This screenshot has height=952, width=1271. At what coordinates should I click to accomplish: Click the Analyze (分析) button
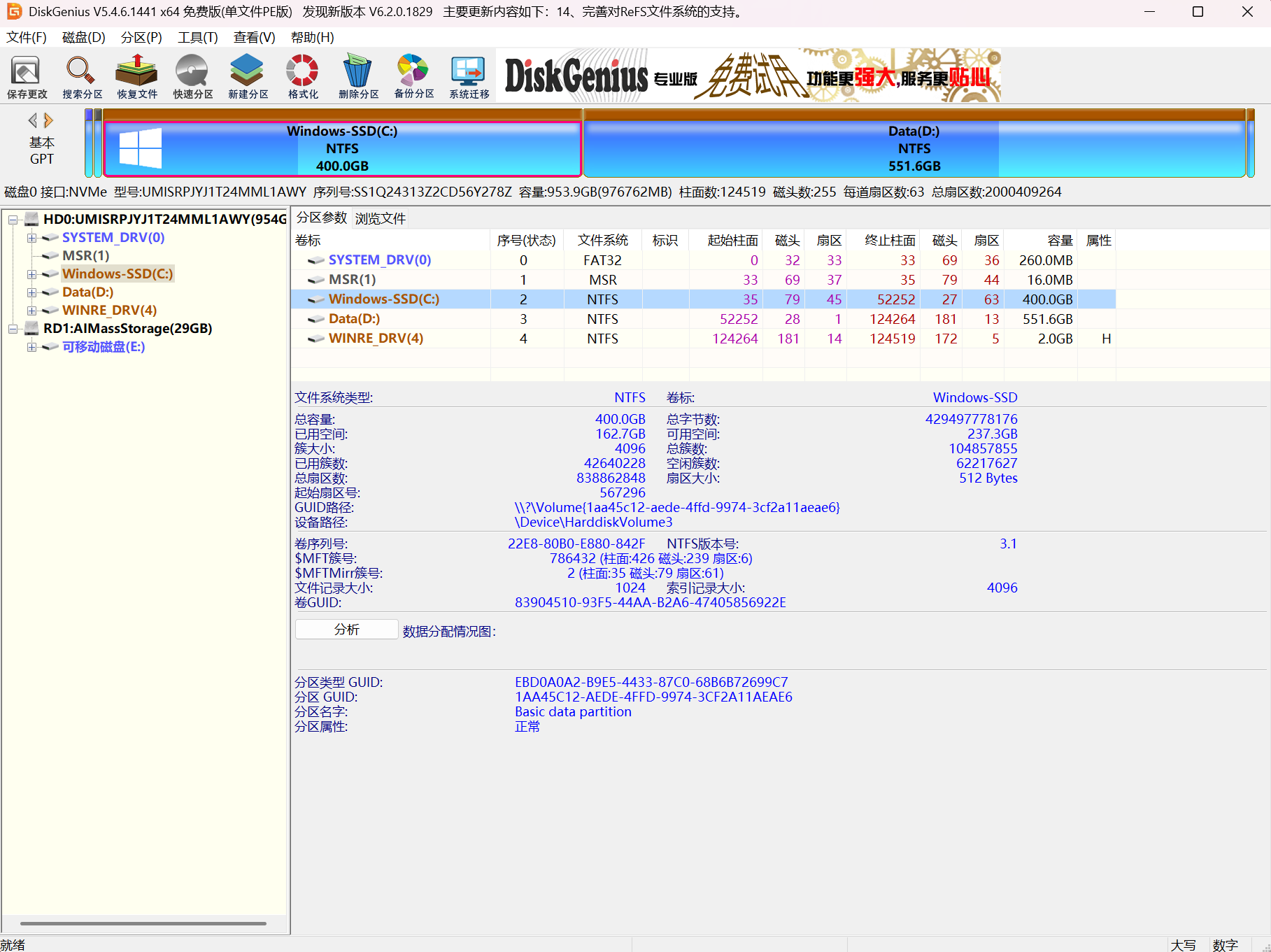pos(346,630)
